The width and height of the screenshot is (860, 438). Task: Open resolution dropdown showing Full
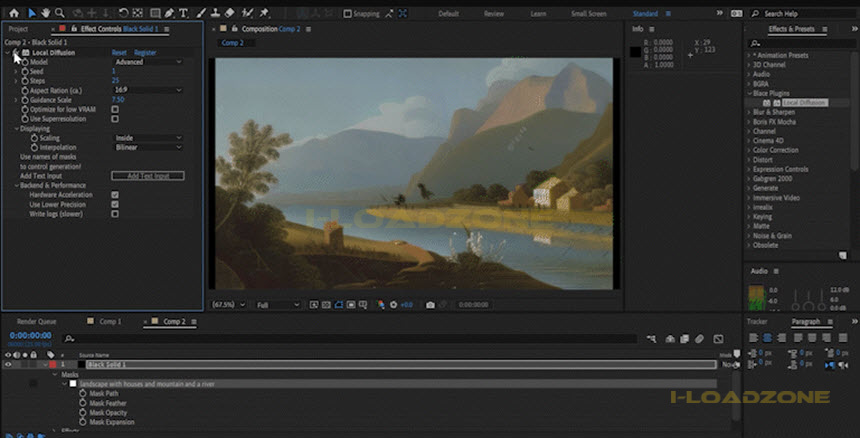(x=278, y=305)
